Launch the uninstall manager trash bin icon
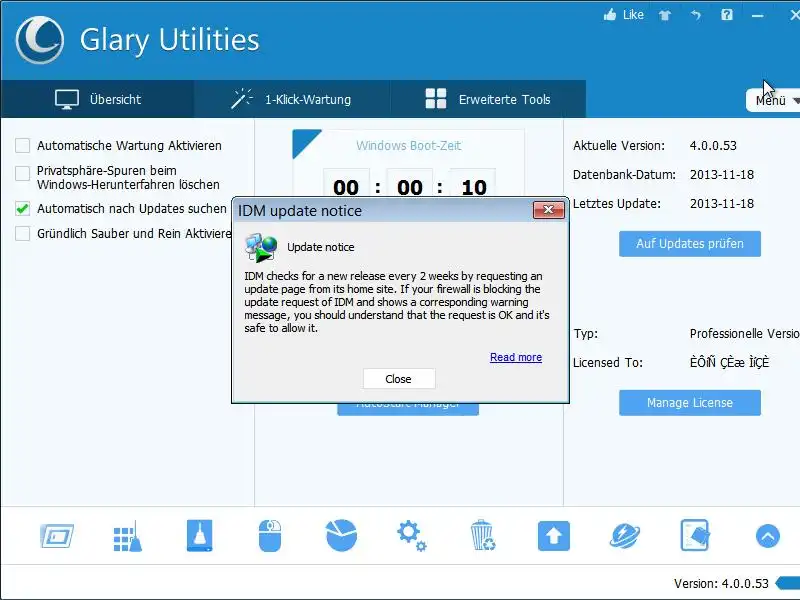The image size is (800, 600). [x=482, y=535]
